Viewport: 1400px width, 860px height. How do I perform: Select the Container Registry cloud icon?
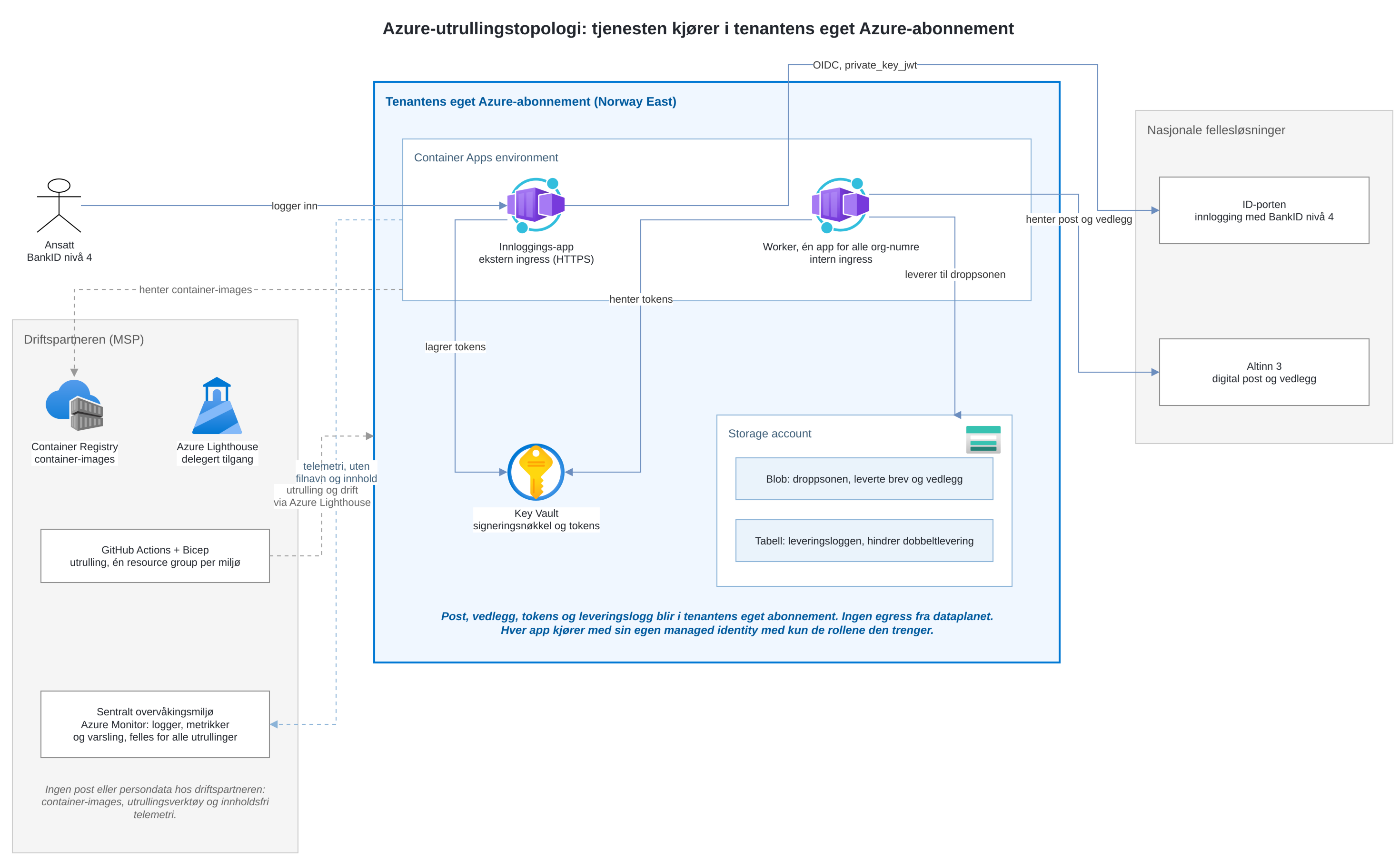(x=74, y=405)
